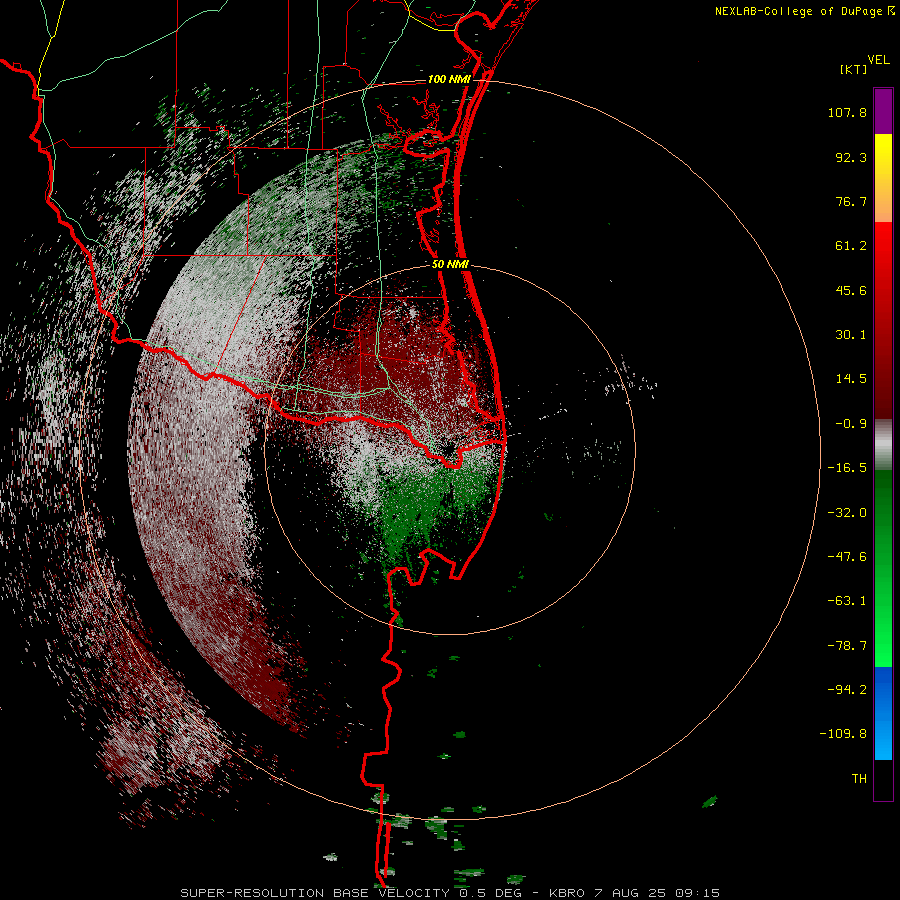Click the -47.6 value on the velocity scale
Image resolution: width=900 pixels, height=900 pixels.
[x=847, y=557]
